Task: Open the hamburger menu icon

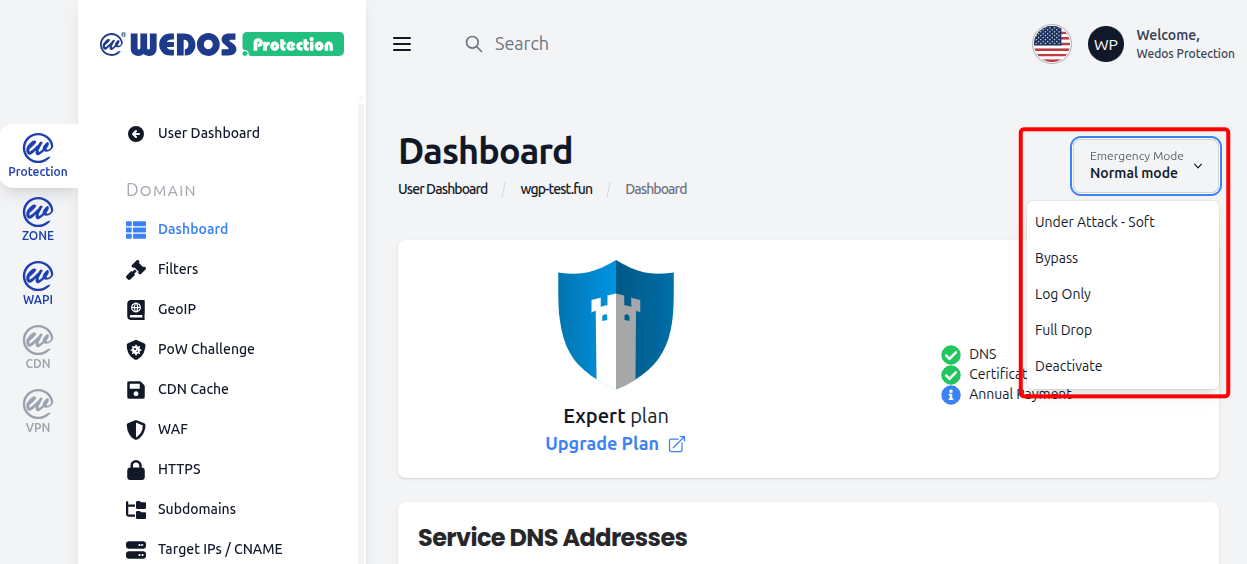Action: 402,44
